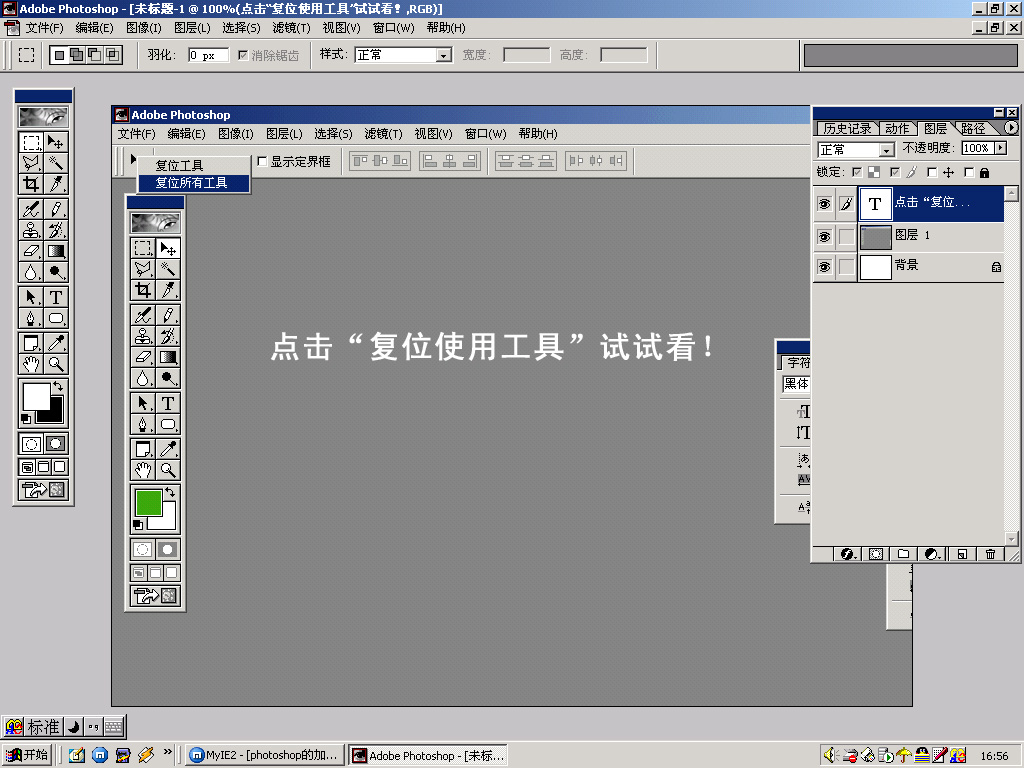Click the Type tool in the canvas image's toolbox
This screenshot has width=1024, height=768.
coord(168,404)
